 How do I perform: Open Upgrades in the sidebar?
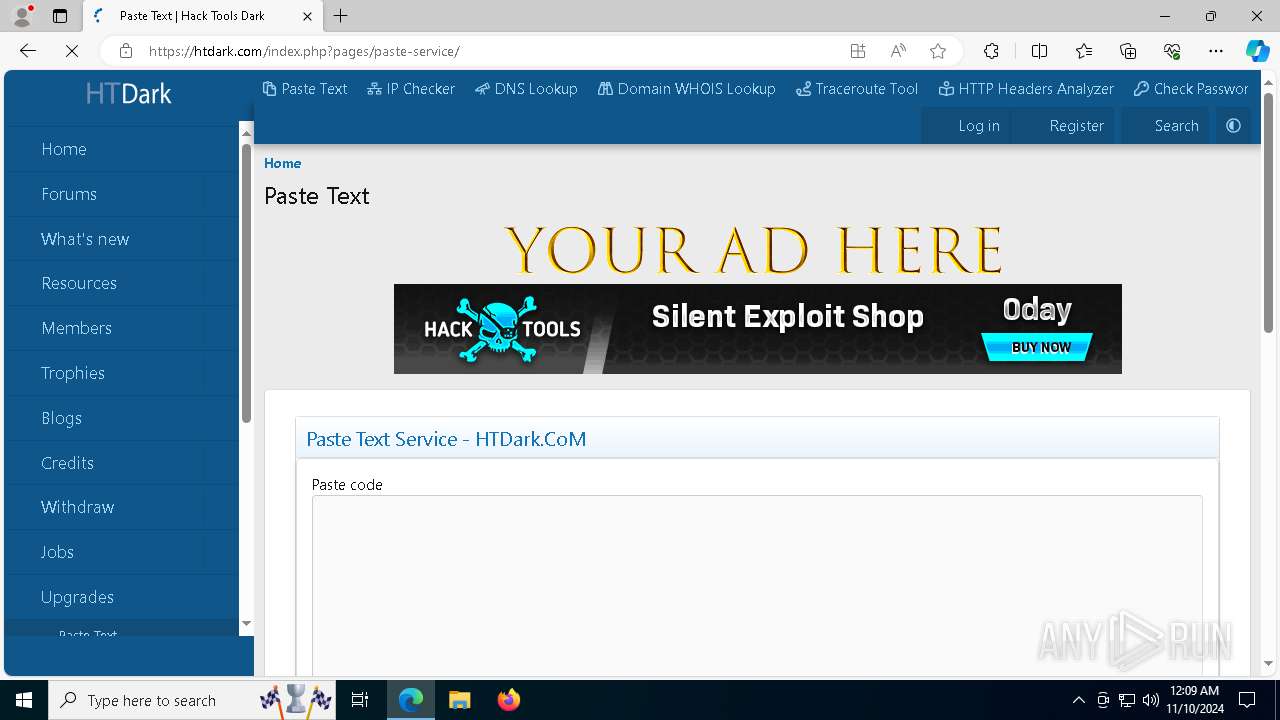77,597
